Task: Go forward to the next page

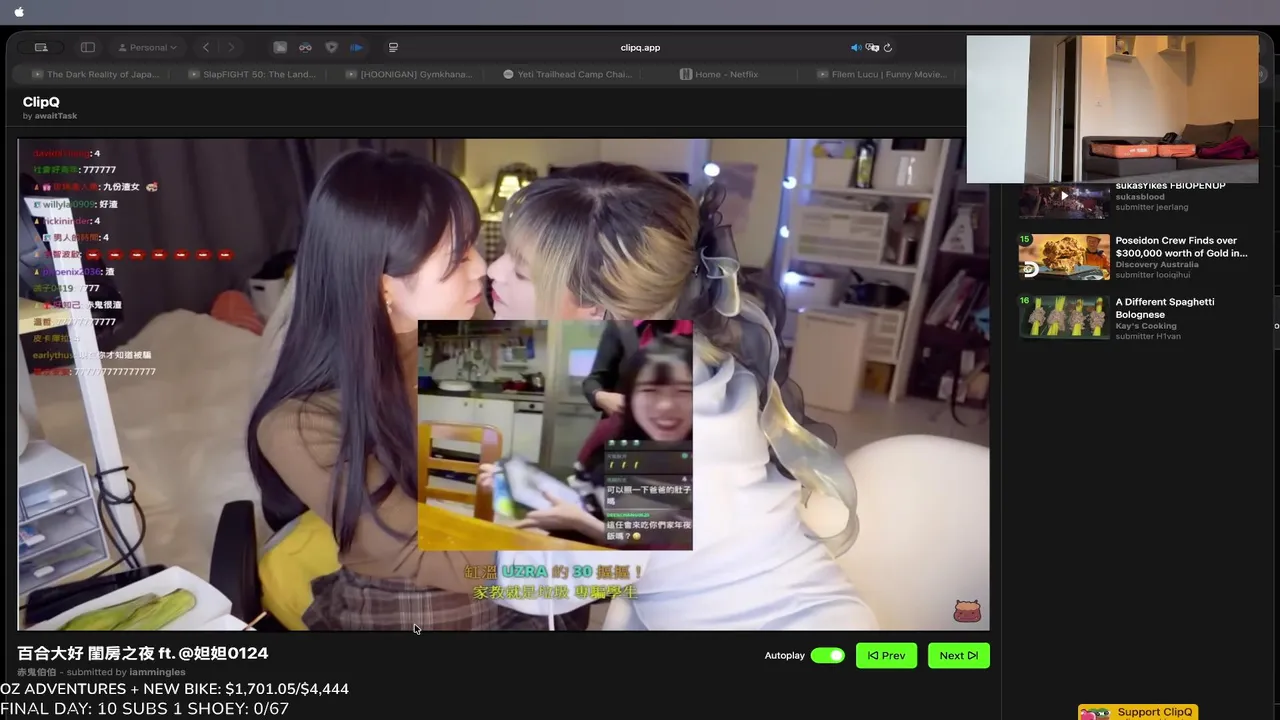Action: pos(231,47)
